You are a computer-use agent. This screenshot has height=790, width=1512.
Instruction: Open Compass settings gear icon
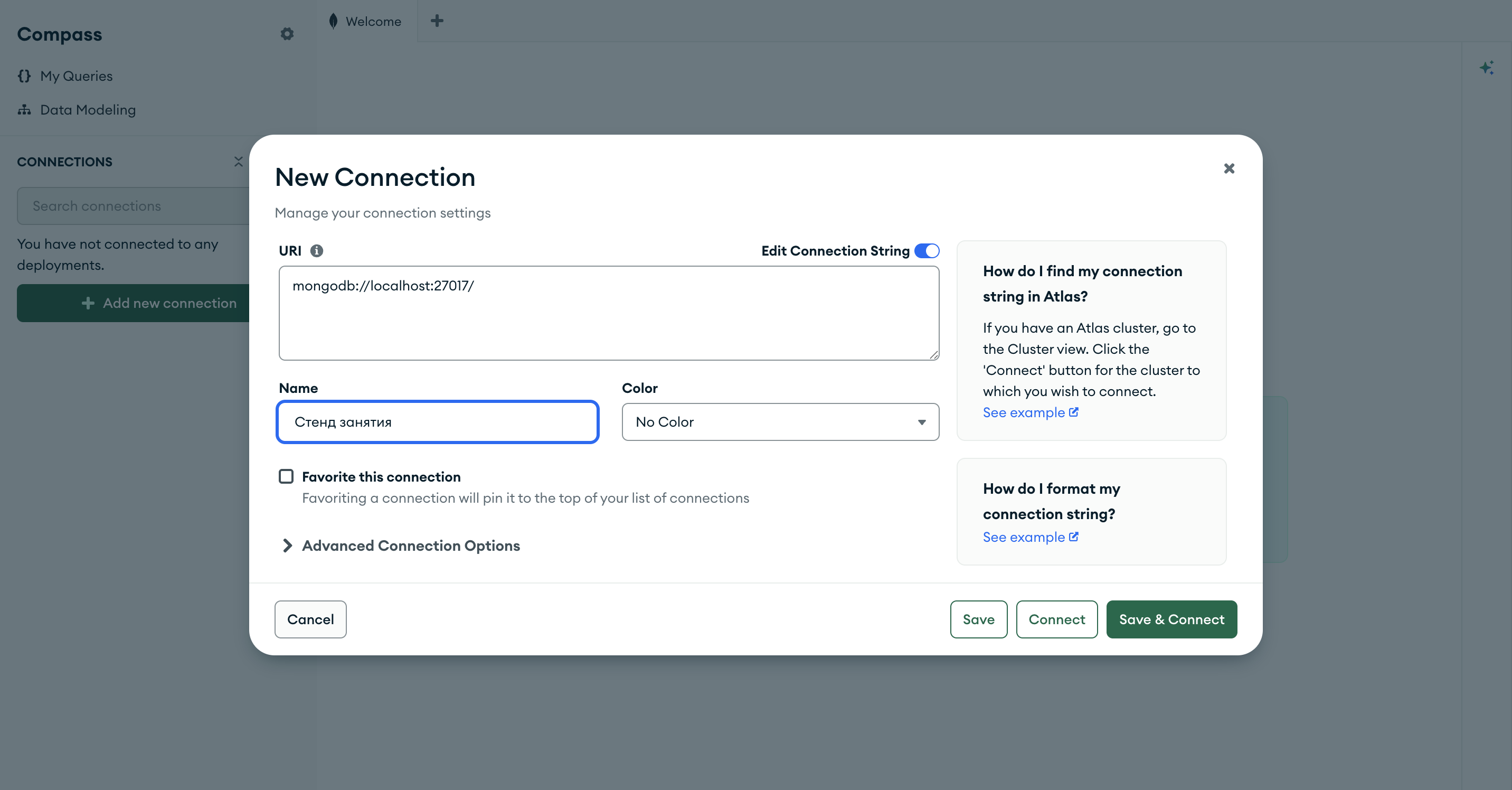tap(287, 34)
